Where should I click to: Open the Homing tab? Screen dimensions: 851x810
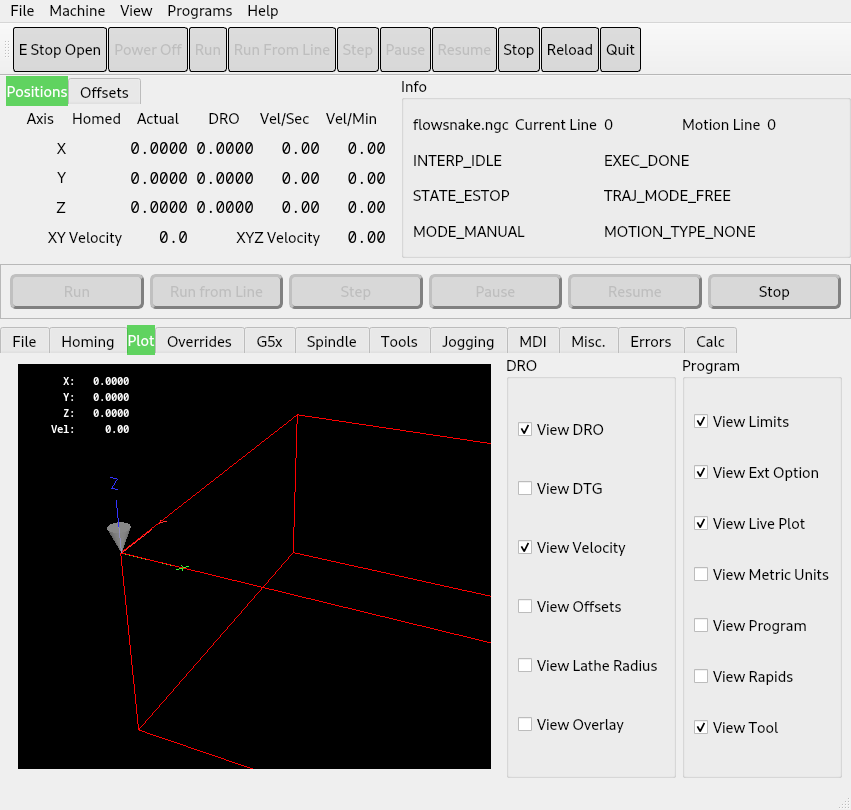[88, 341]
